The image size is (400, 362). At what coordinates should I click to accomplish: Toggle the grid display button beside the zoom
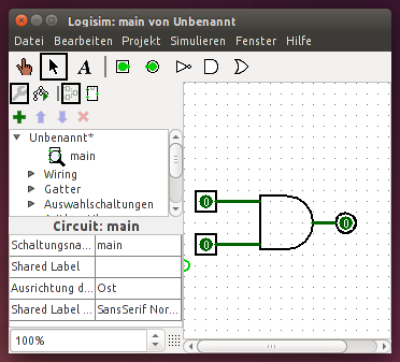174,340
